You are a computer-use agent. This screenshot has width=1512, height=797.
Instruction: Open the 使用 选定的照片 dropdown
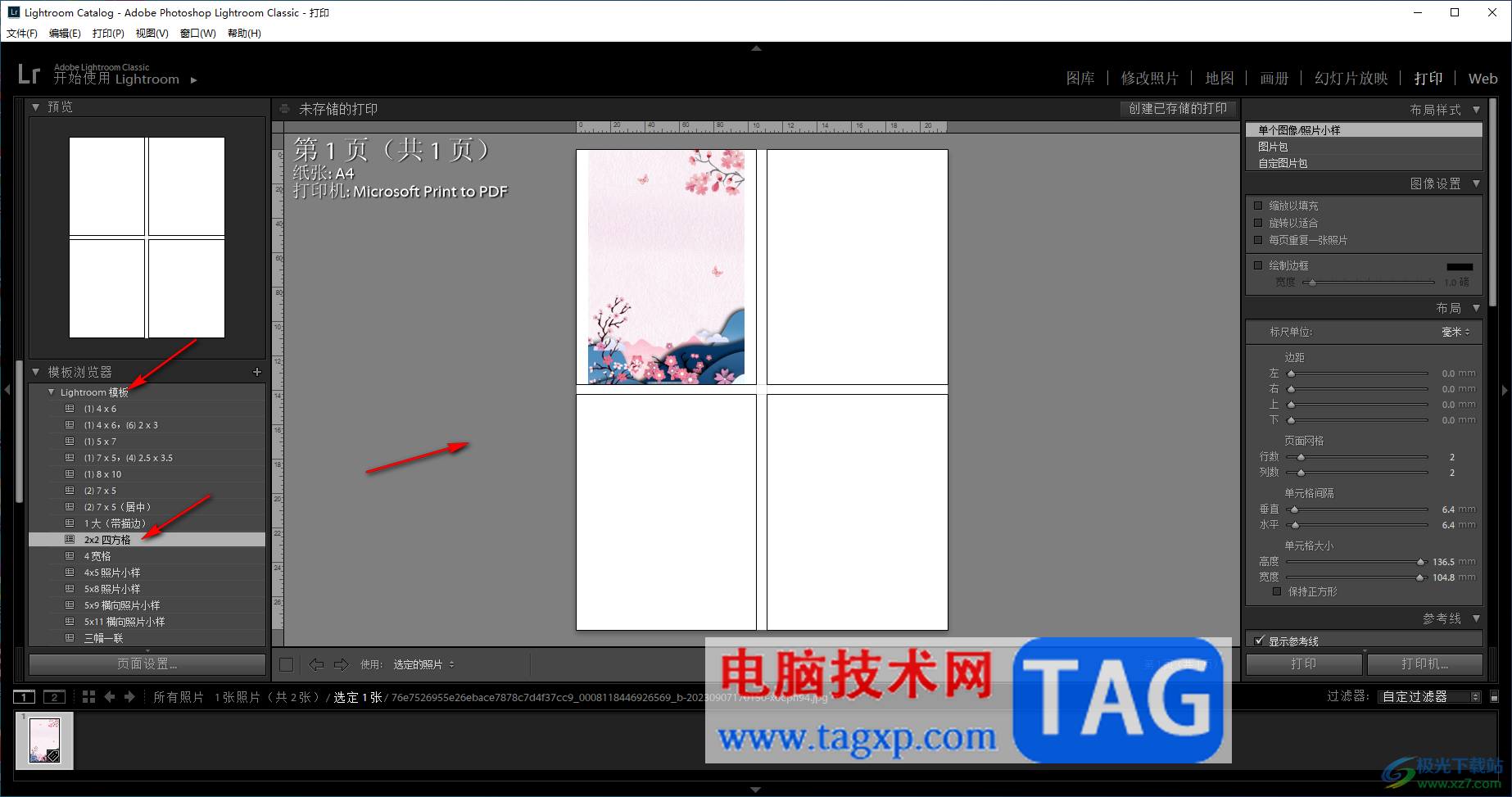tap(423, 664)
